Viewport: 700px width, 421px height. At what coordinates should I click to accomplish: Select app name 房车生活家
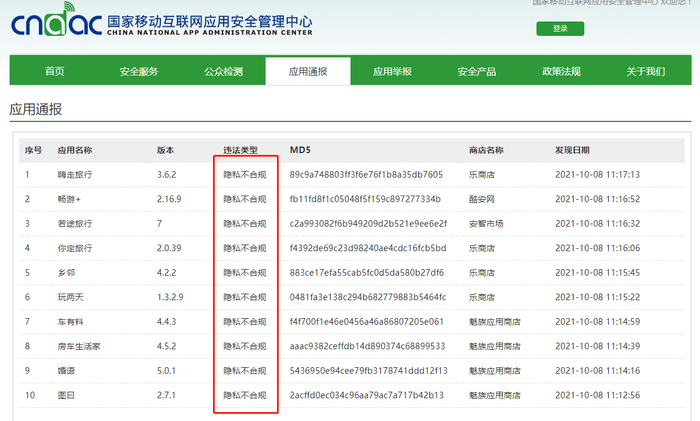tap(79, 346)
